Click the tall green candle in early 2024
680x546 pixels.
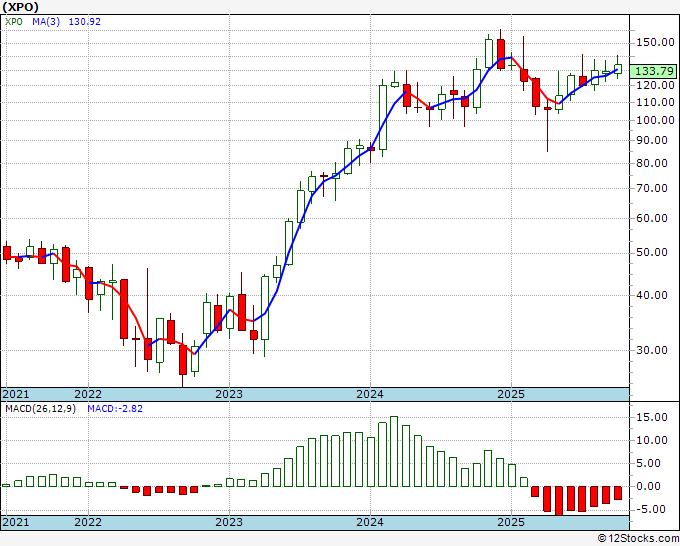(x=382, y=118)
